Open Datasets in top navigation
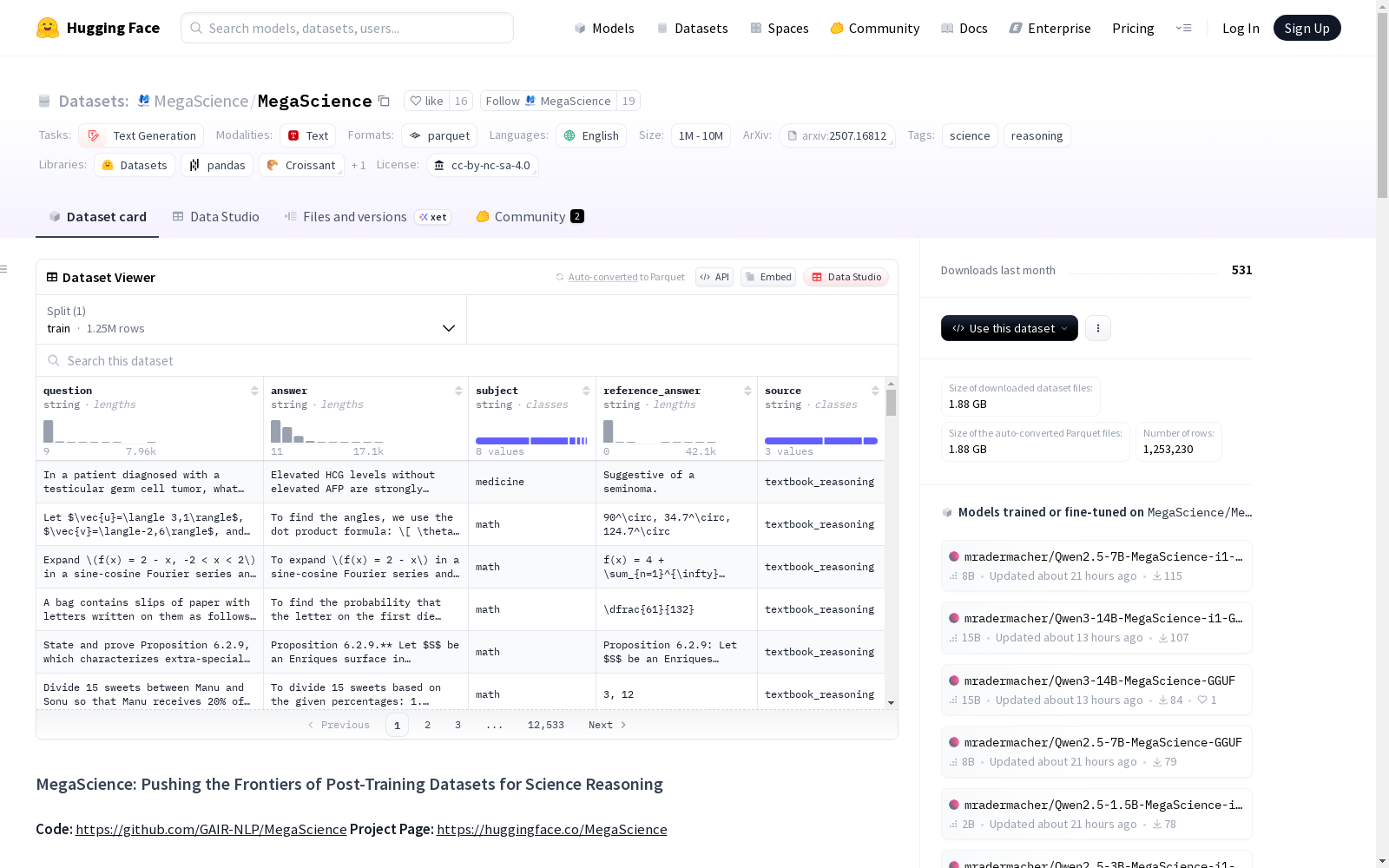The width and height of the screenshot is (1389, 868). (692, 28)
